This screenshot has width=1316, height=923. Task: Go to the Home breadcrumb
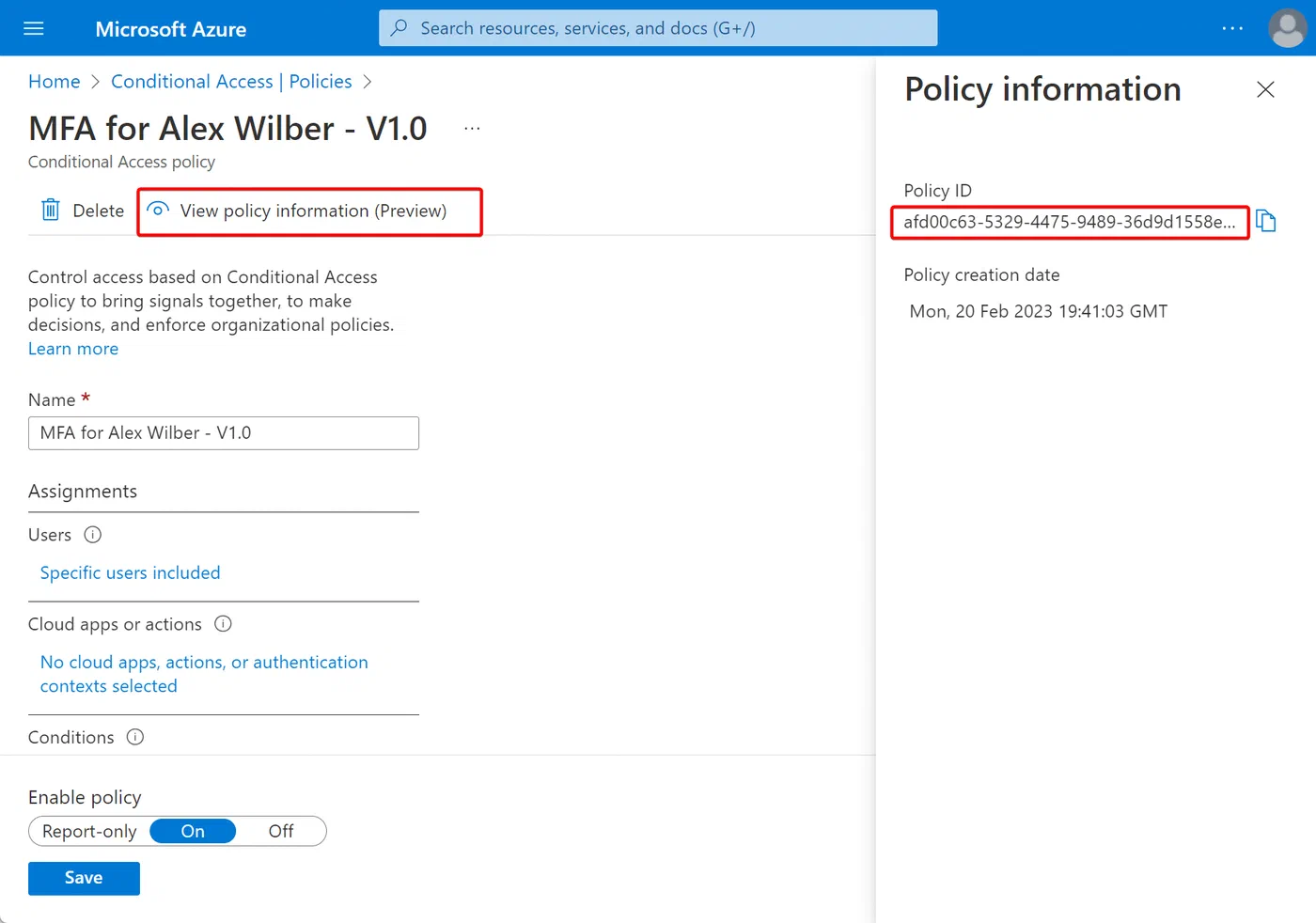(55, 82)
